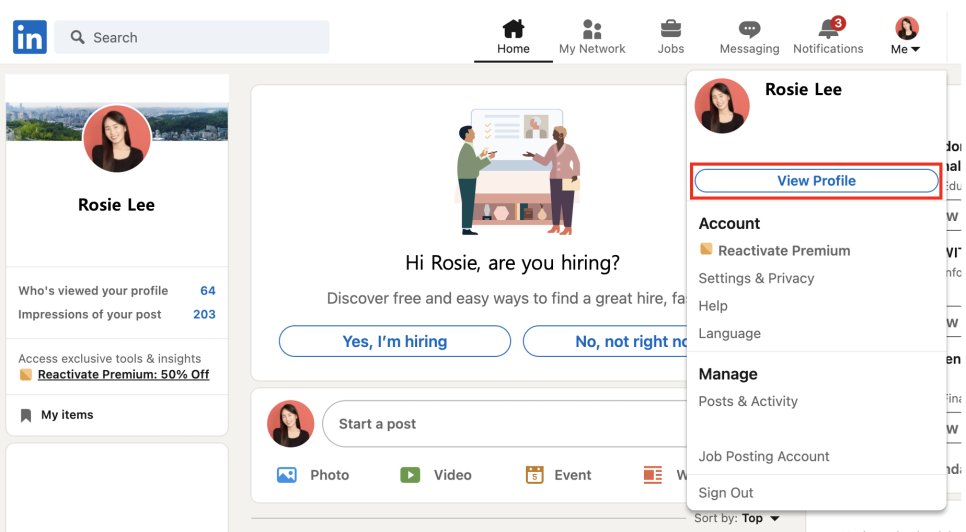This screenshot has width=966, height=532.
Task: Toggle the Me dropdown caret
Action: (915, 49)
